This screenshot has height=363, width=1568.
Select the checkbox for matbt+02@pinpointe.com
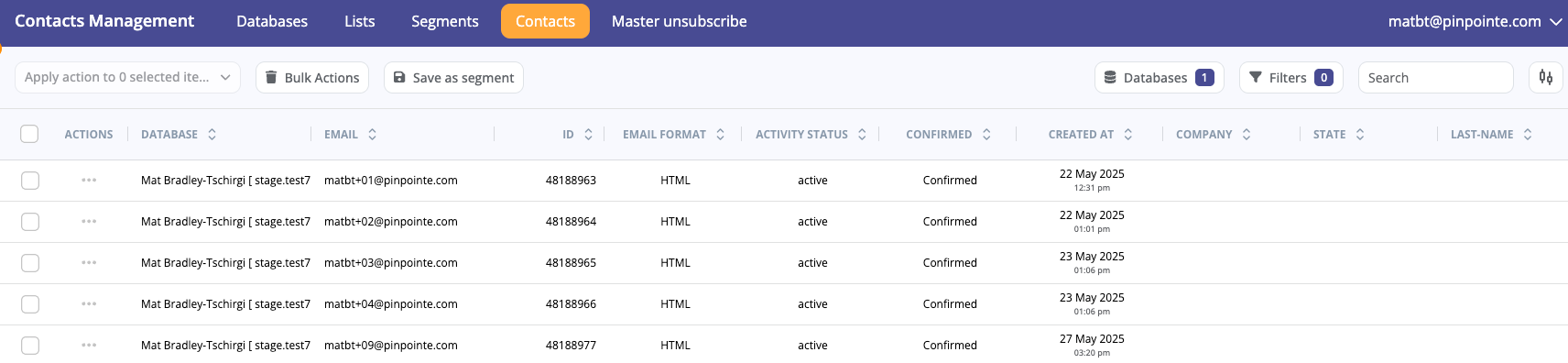30,222
